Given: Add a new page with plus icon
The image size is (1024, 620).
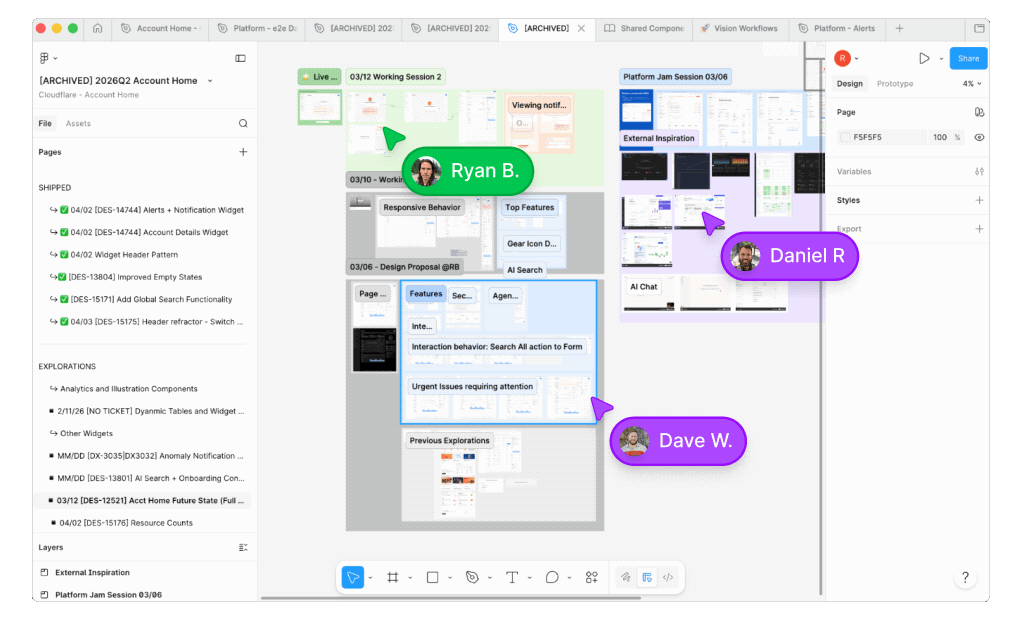Looking at the screenshot, I should (243, 152).
